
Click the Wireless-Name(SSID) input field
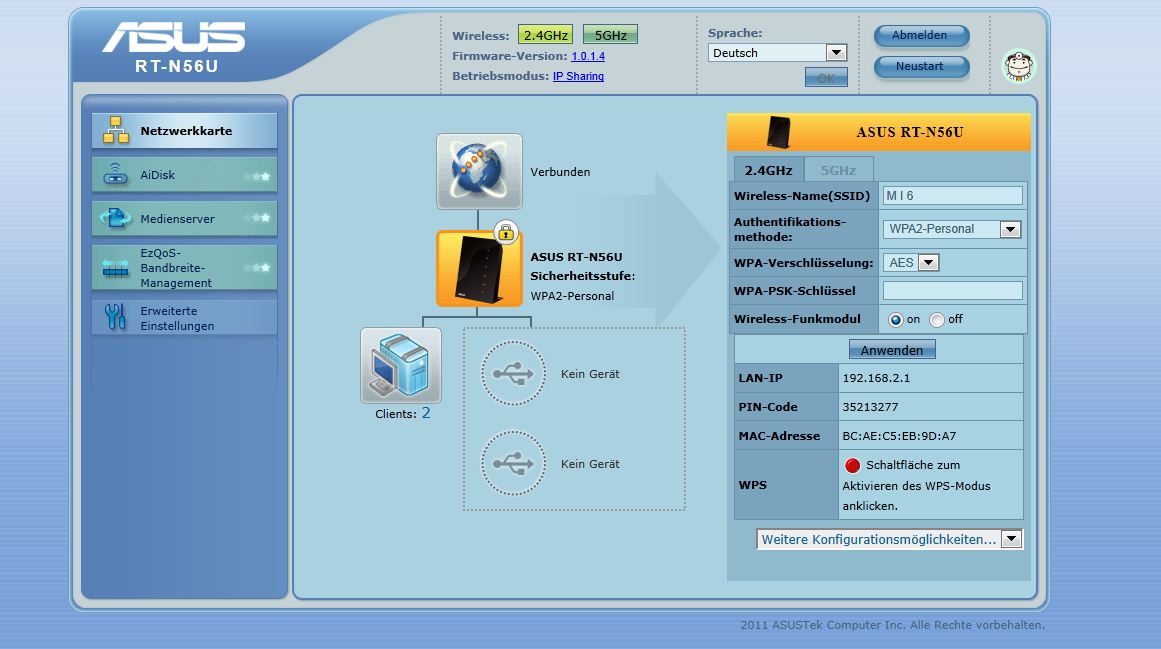tap(952, 196)
